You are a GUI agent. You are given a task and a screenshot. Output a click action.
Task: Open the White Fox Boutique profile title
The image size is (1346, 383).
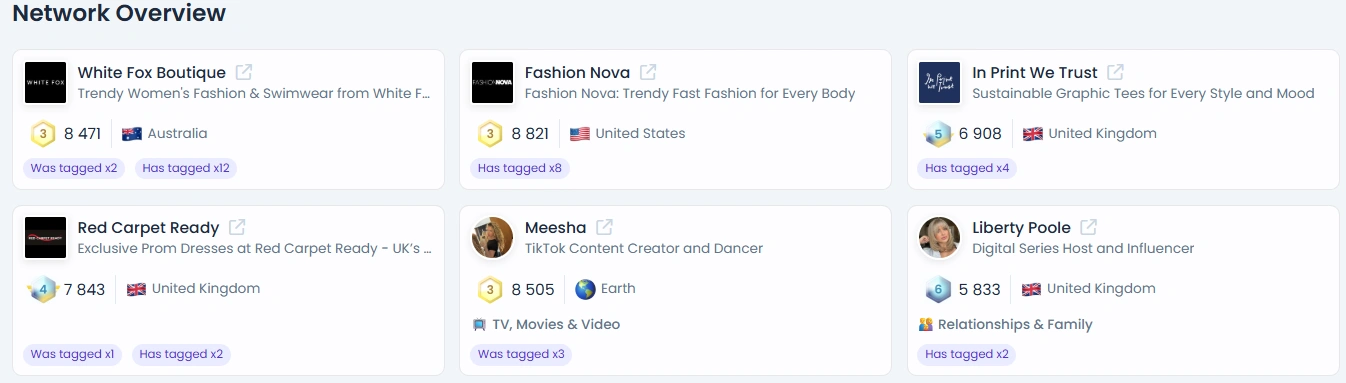152,72
